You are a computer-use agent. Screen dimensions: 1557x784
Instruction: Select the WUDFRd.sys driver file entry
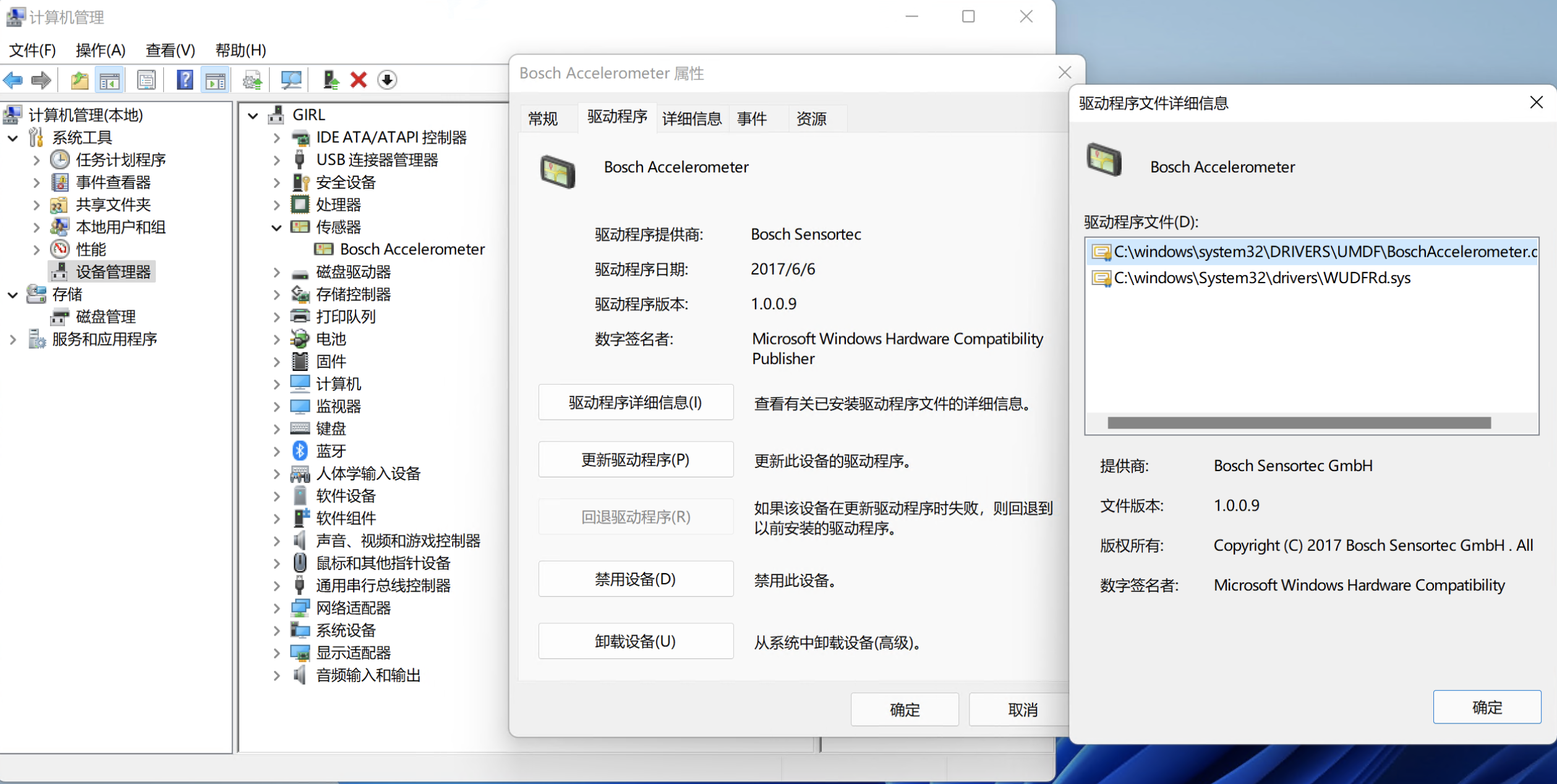click(1261, 278)
